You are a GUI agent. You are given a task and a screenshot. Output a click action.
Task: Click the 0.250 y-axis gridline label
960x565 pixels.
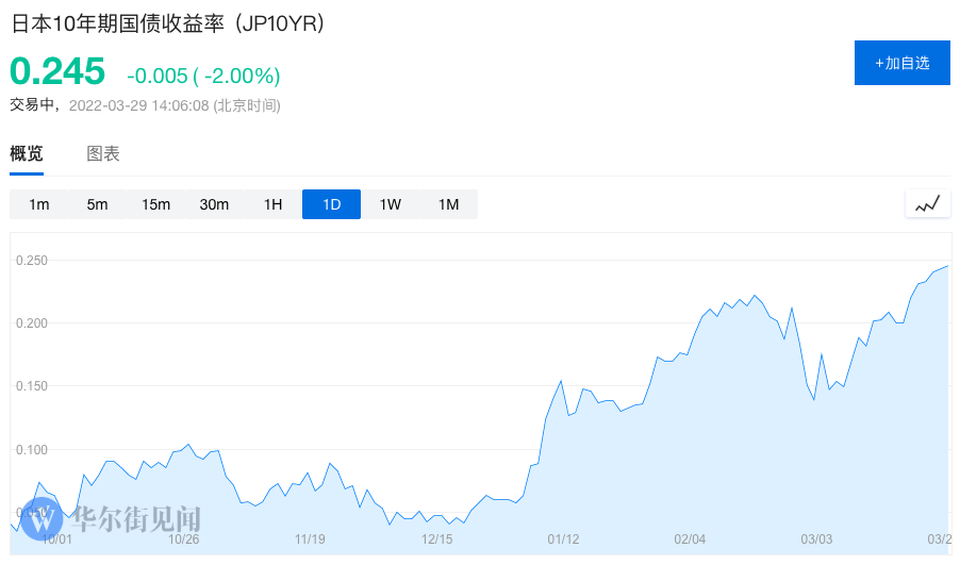point(31,260)
